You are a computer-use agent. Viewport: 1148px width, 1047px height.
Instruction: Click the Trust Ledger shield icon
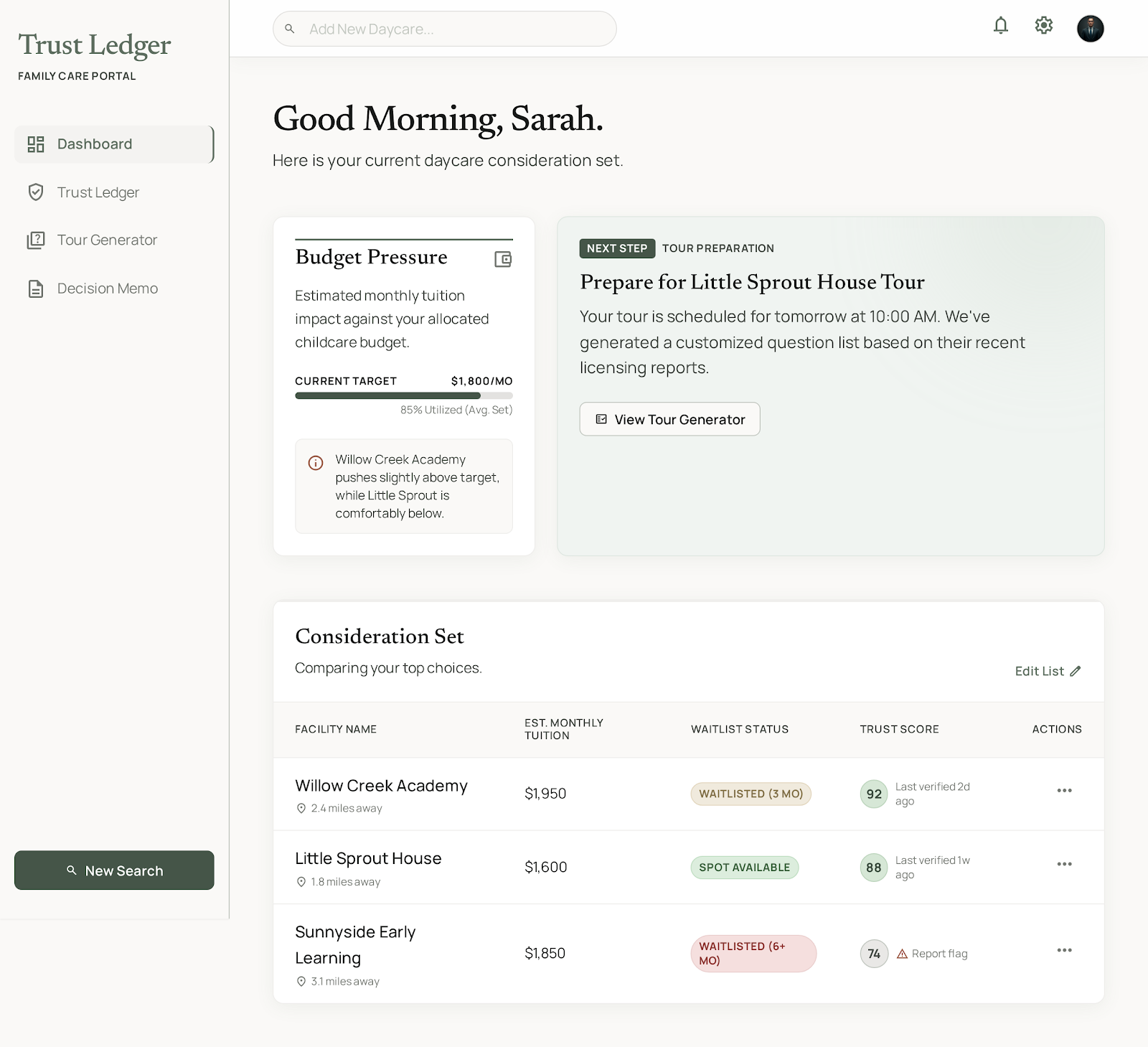[x=37, y=192]
